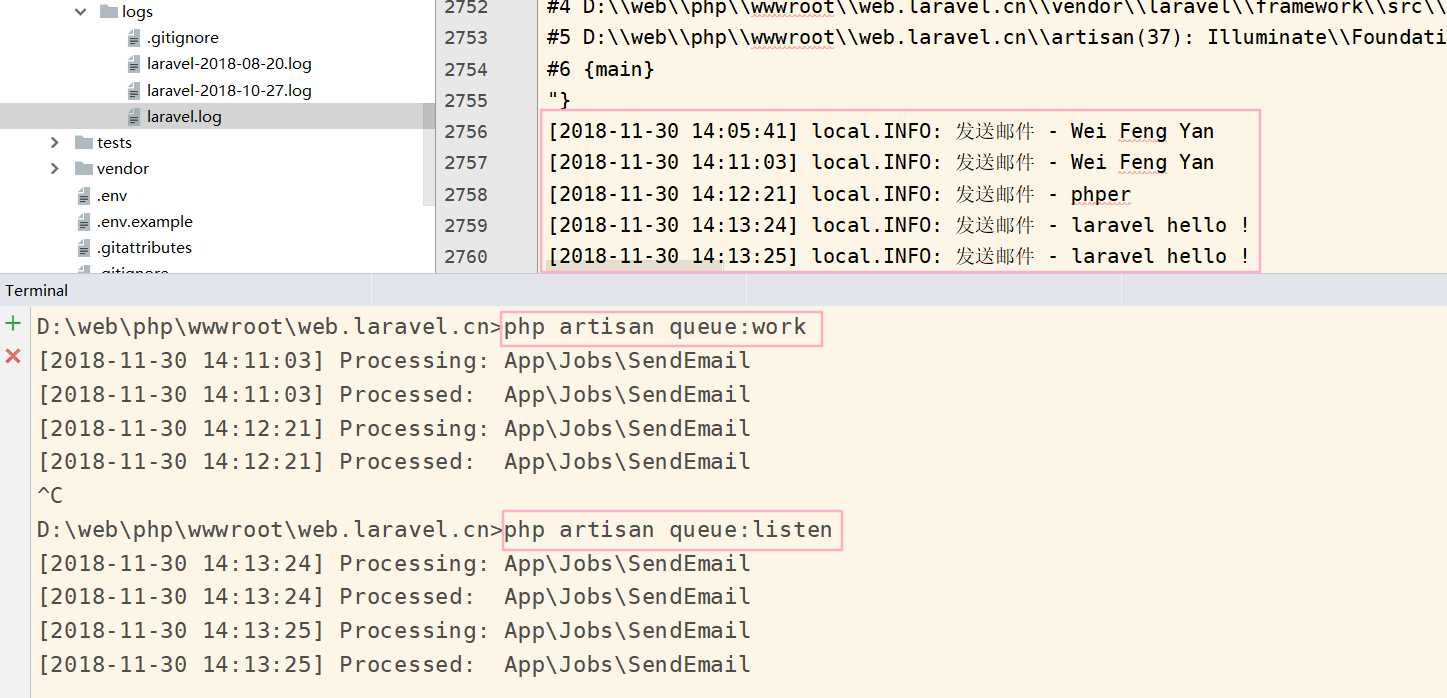Click the Terminal panel title
The image size is (1447, 698).
37,291
